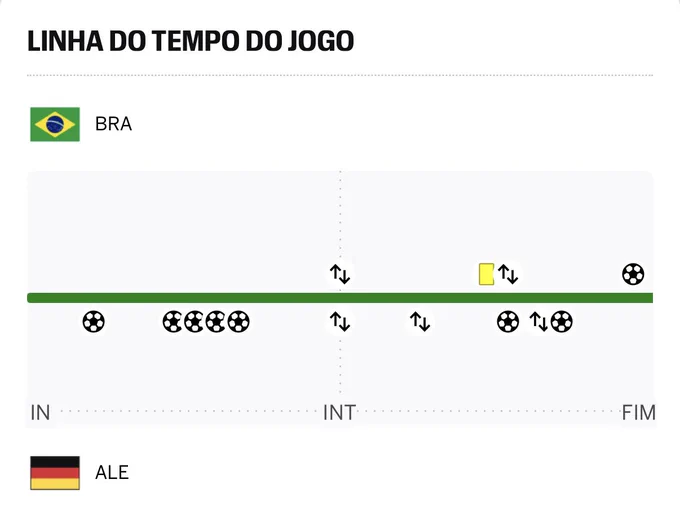The height and width of the screenshot is (510, 680).
Task: Click the FIM end-of-match label
Action: tap(638, 412)
